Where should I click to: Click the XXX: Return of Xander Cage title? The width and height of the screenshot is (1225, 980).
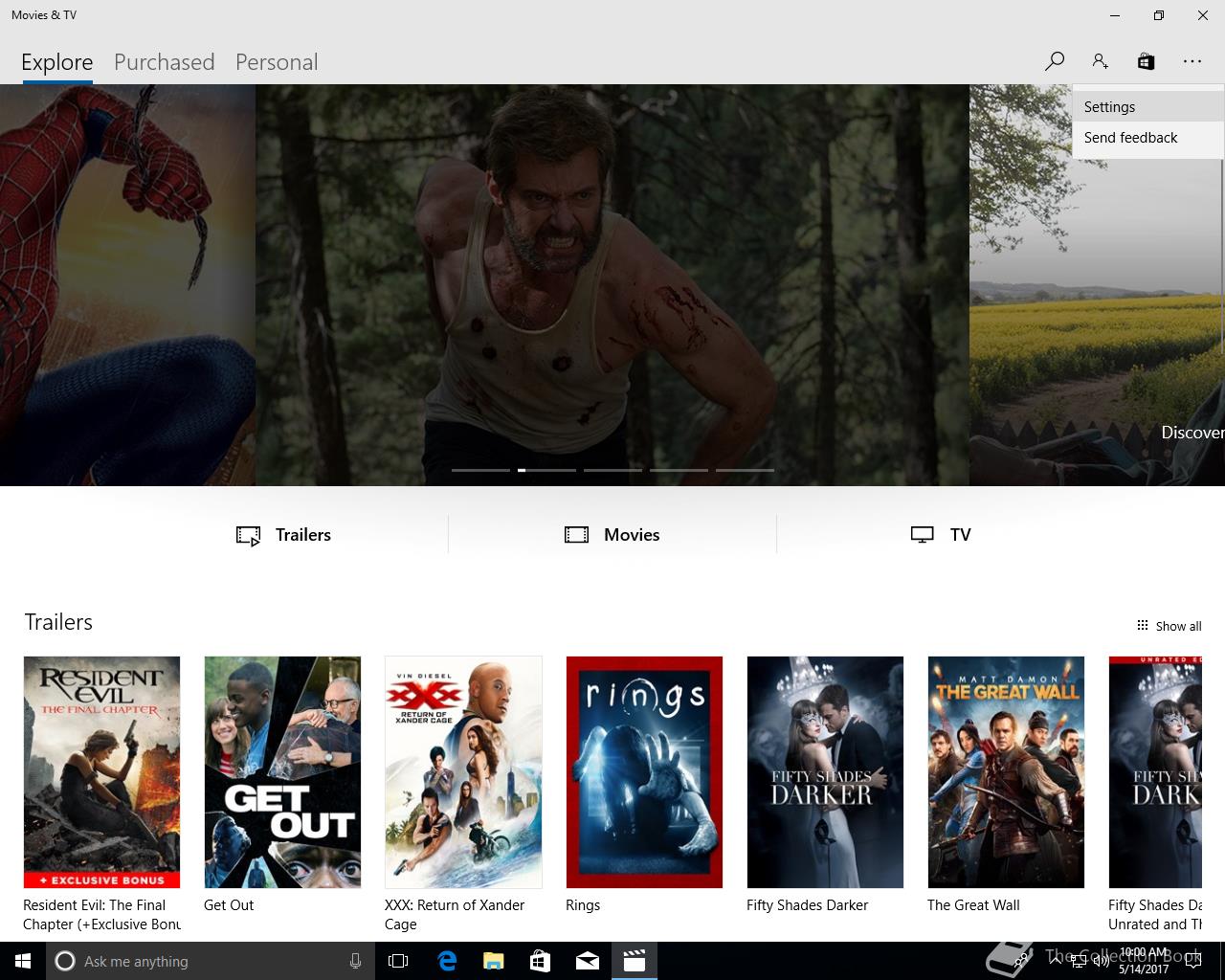pos(455,915)
